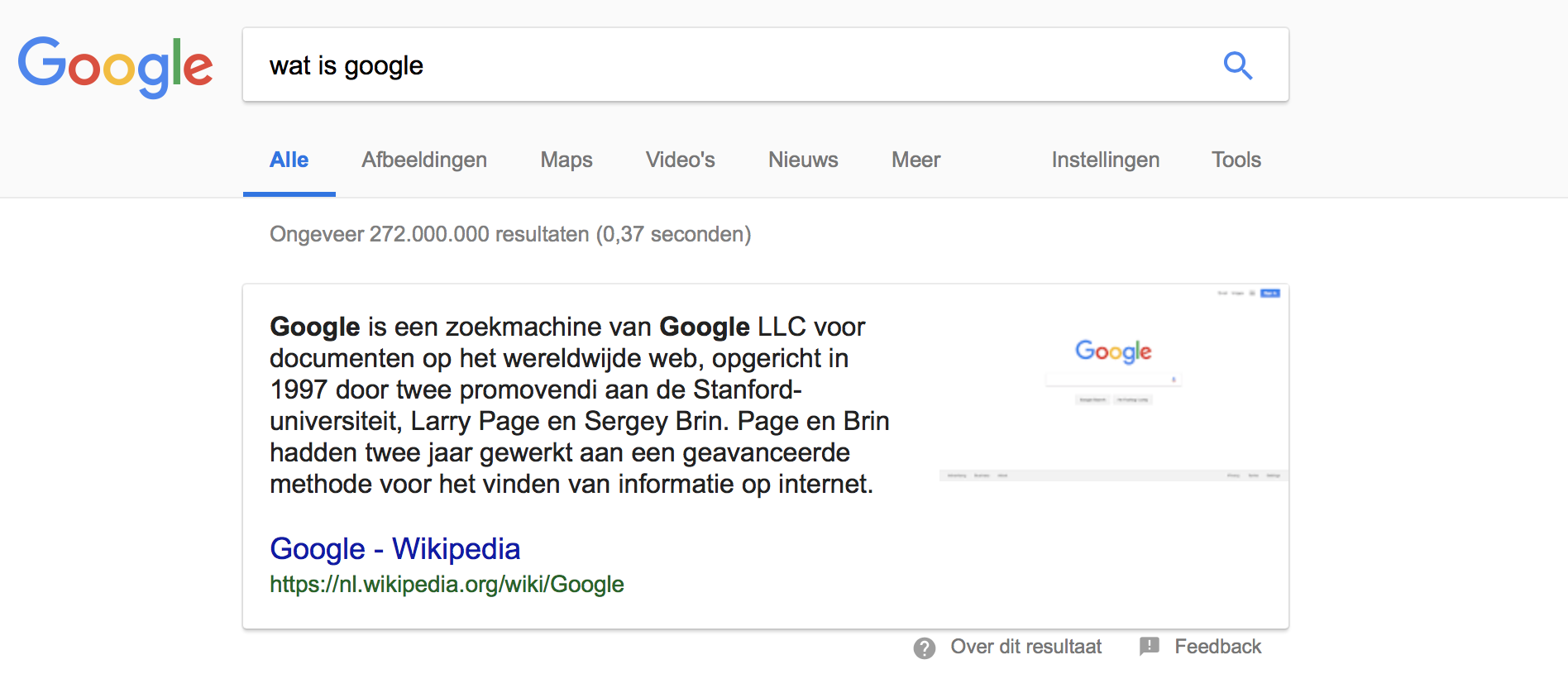Viewport: 1568px width, 693px height.
Task: Click the Google logo
Action: (116, 67)
